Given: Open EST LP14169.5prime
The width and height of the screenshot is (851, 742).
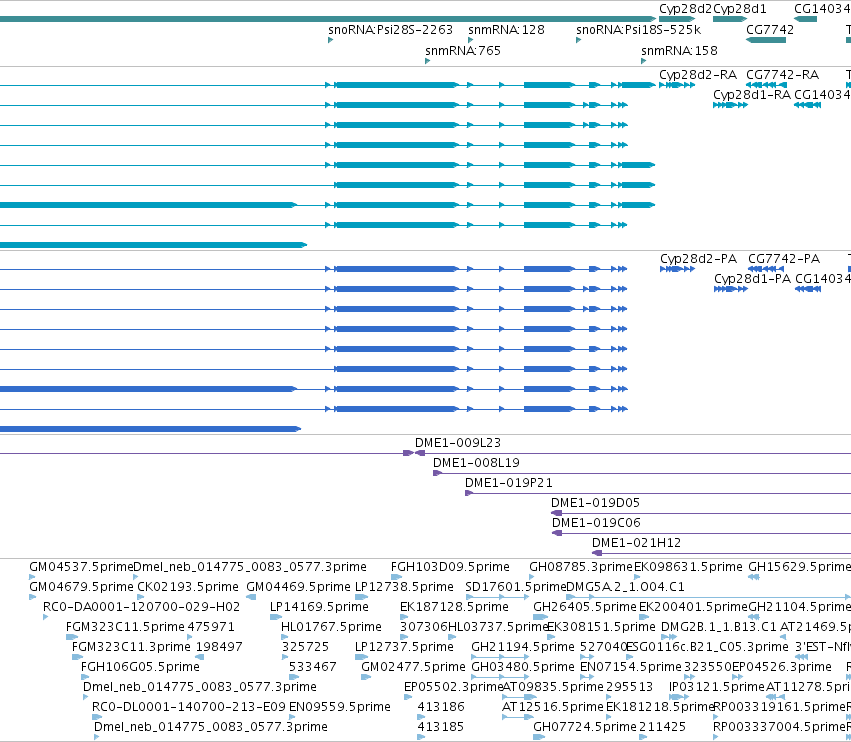Looking at the screenshot, I should point(319,607).
